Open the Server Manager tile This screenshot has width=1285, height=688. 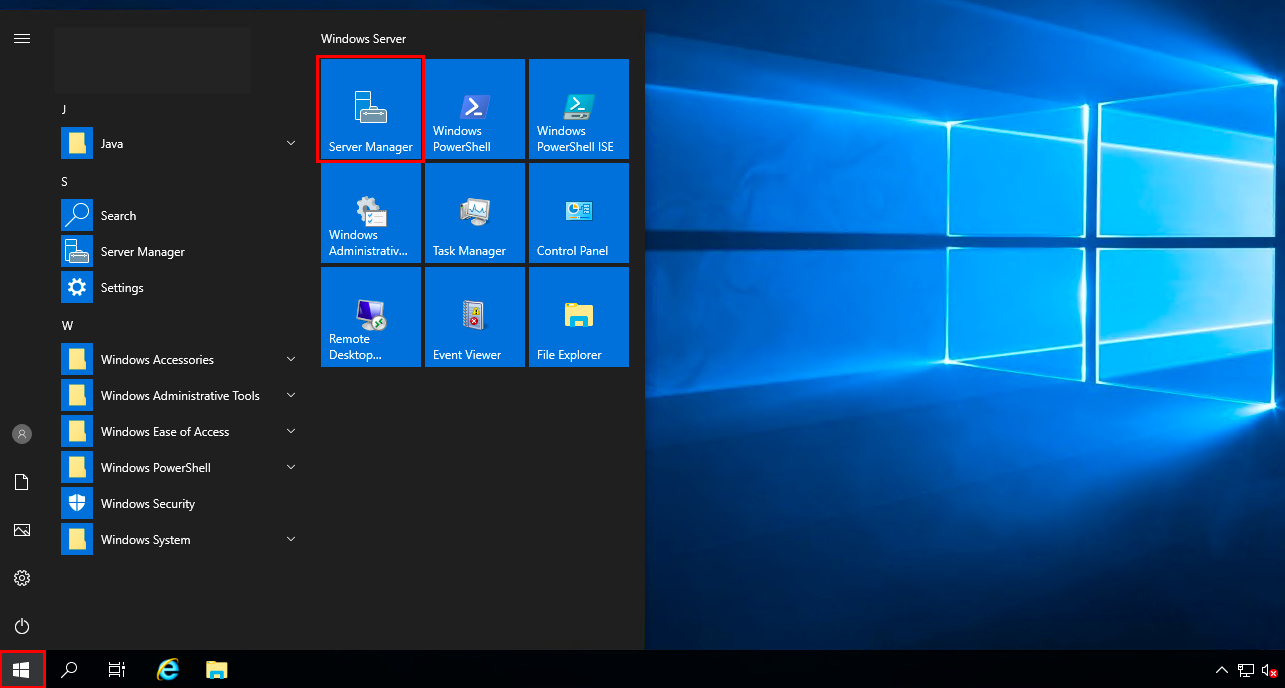pyautogui.click(x=371, y=109)
